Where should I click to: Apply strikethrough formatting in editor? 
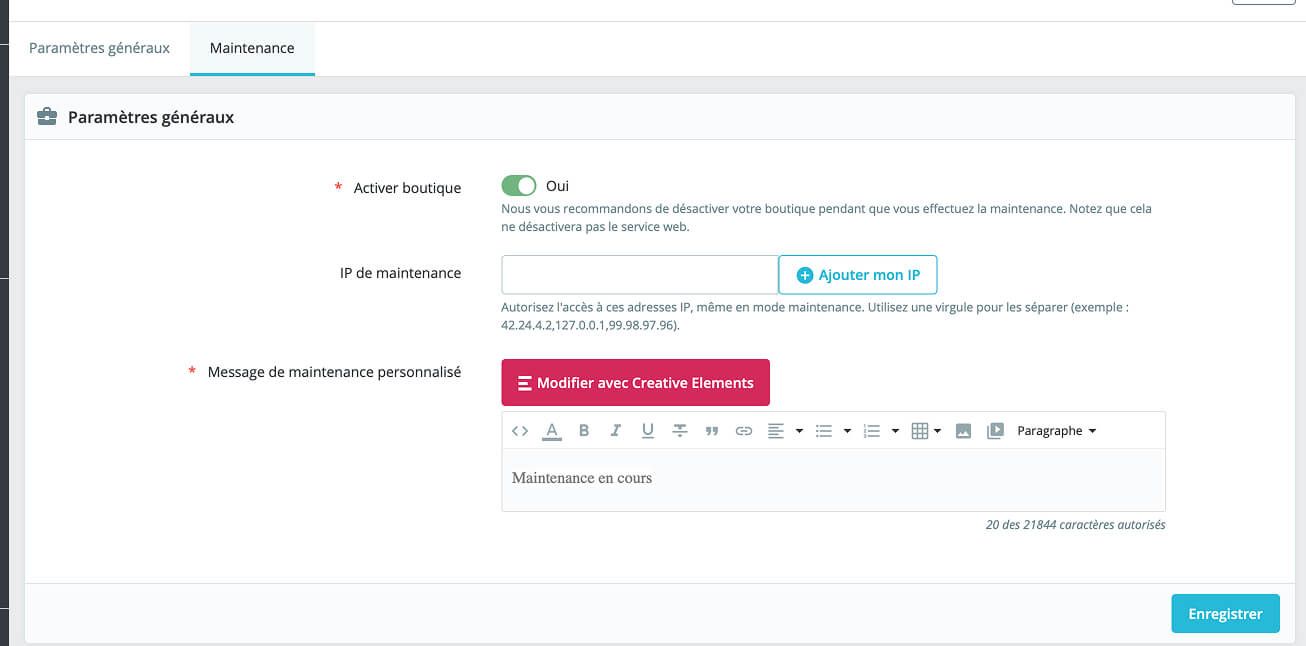click(x=680, y=431)
